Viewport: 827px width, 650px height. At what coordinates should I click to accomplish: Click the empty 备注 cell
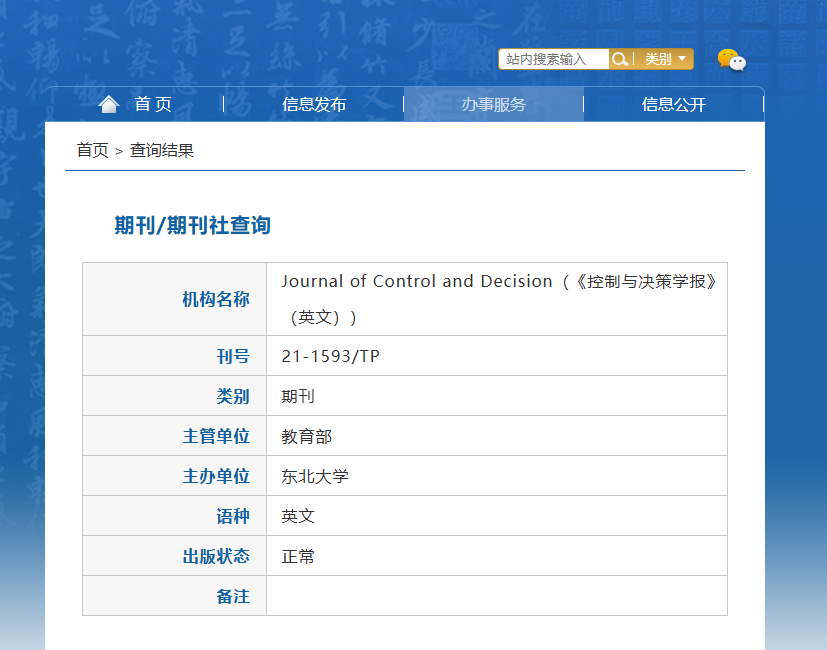click(x=497, y=596)
